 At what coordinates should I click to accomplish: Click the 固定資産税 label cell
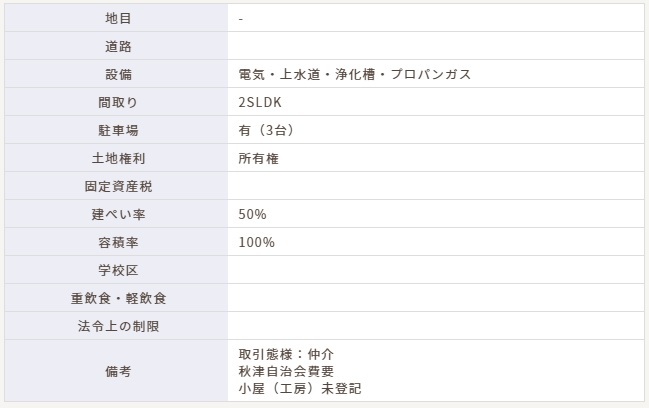coord(118,186)
